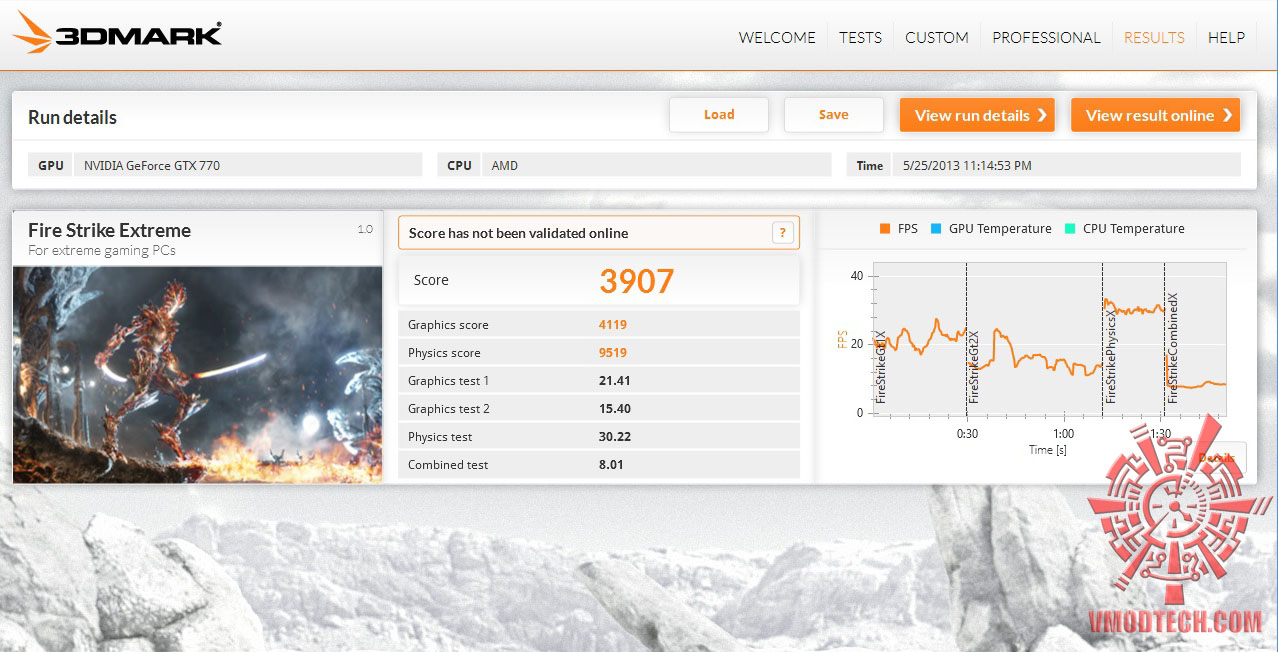The width and height of the screenshot is (1278, 652).
Task: Select the CPU field showing AMD
Action: [x=656, y=165]
